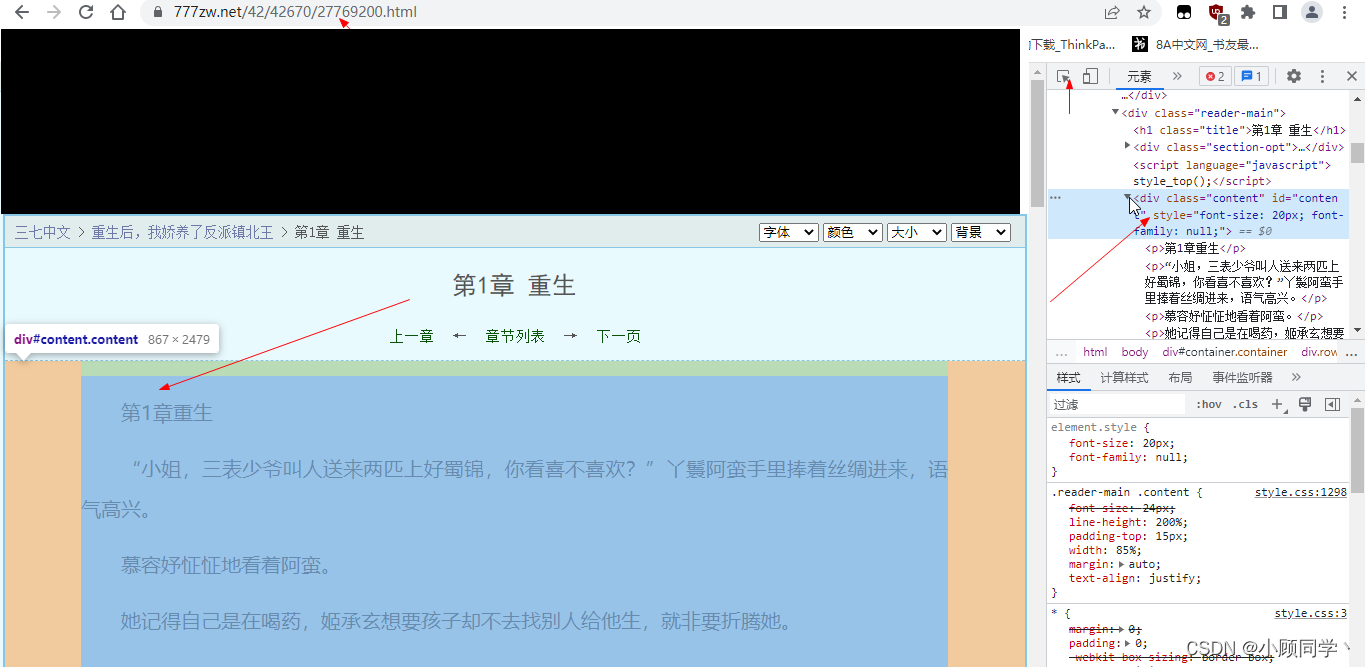This screenshot has height=667, width=1365.
Task: Select the h1 title element row
Action: pos(1239,130)
